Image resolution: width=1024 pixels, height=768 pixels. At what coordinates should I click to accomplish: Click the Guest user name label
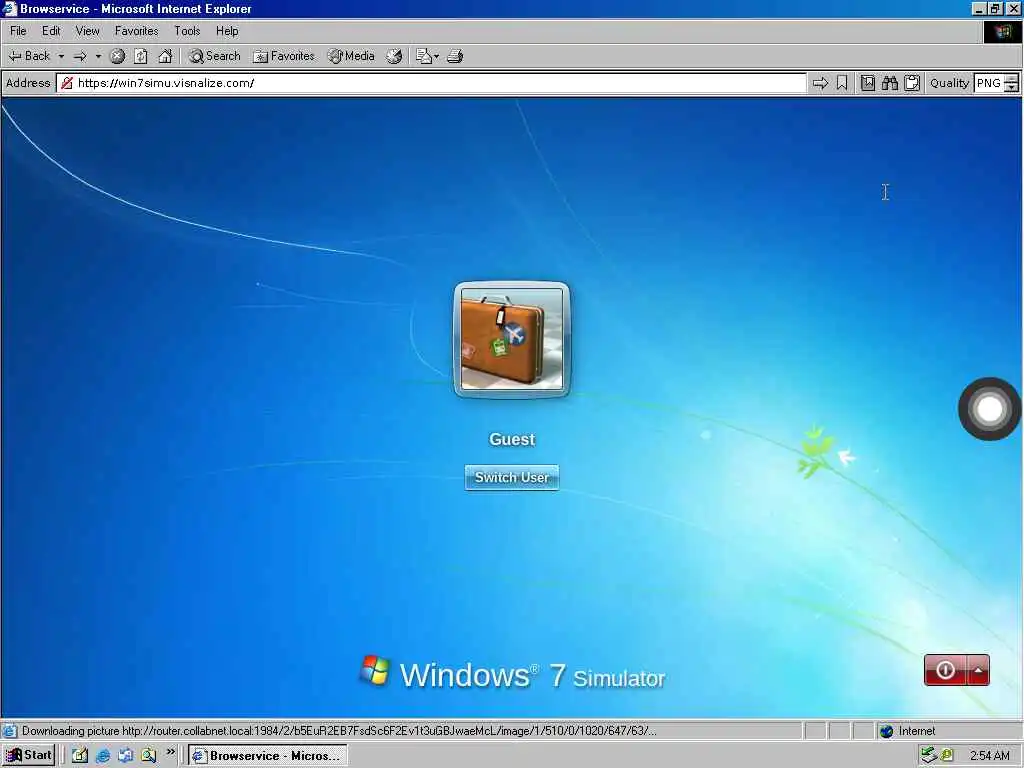[x=512, y=440]
